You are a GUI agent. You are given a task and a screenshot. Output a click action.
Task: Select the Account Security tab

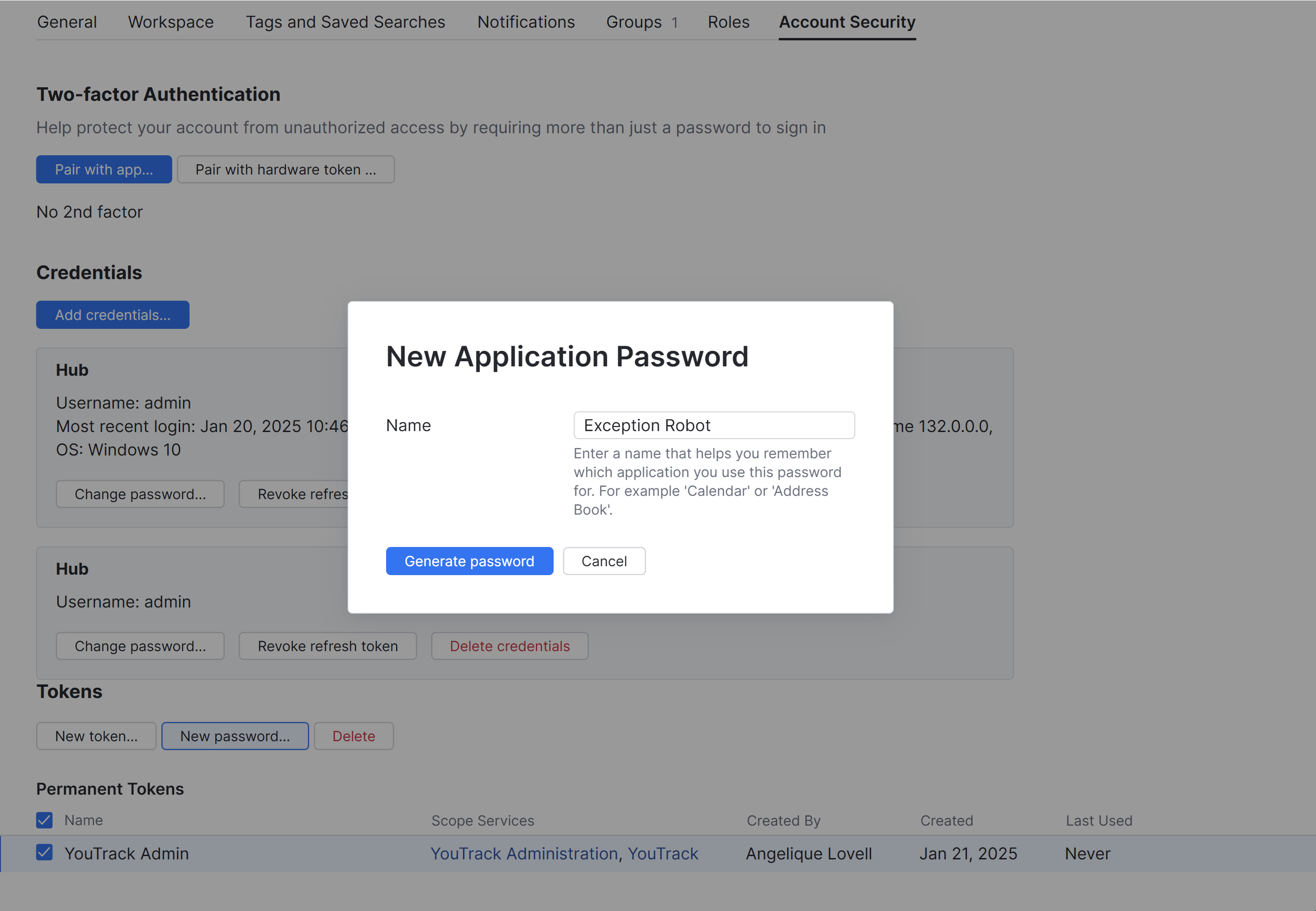[x=847, y=22]
